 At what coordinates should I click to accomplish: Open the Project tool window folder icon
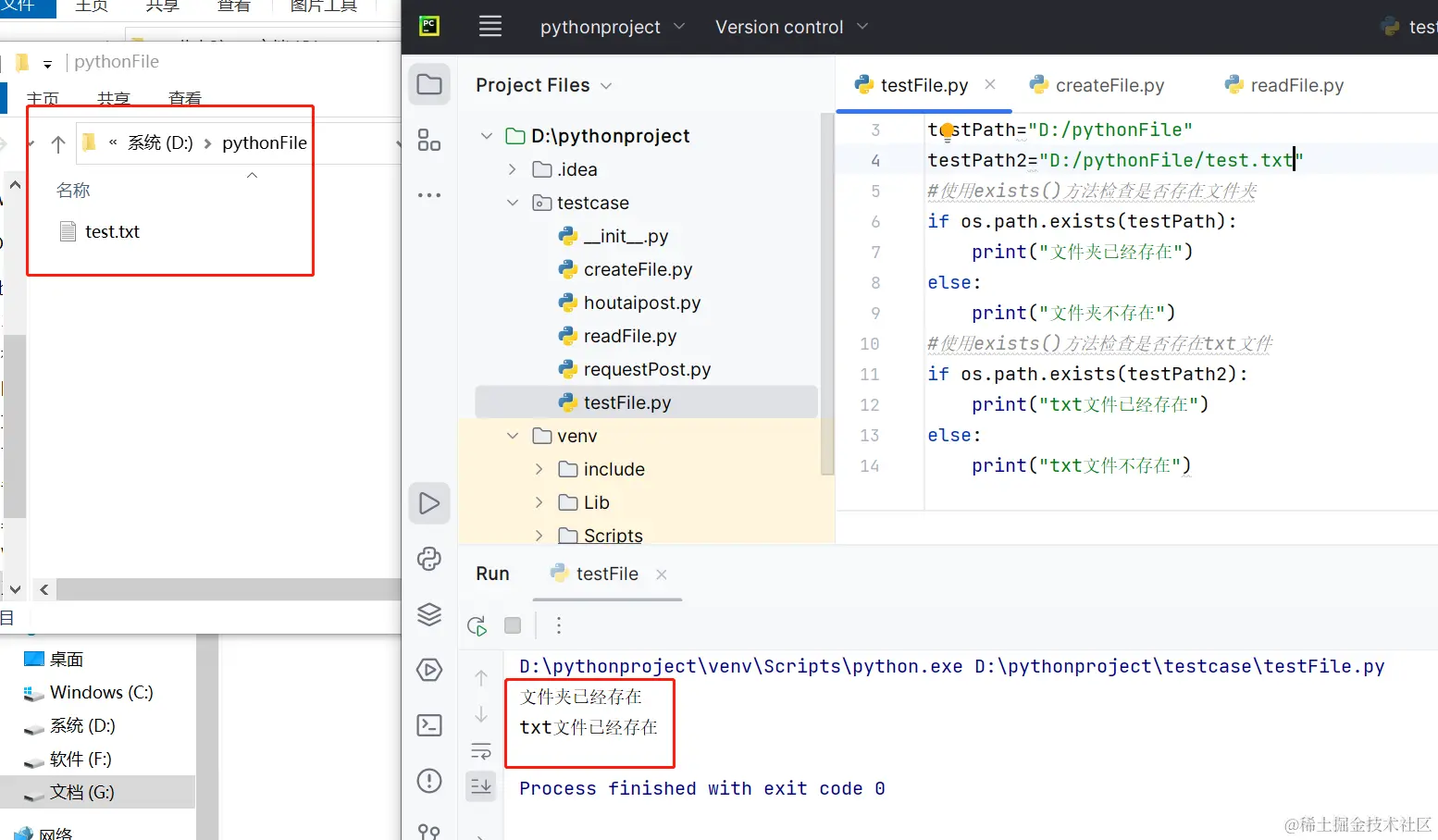[429, 85]
